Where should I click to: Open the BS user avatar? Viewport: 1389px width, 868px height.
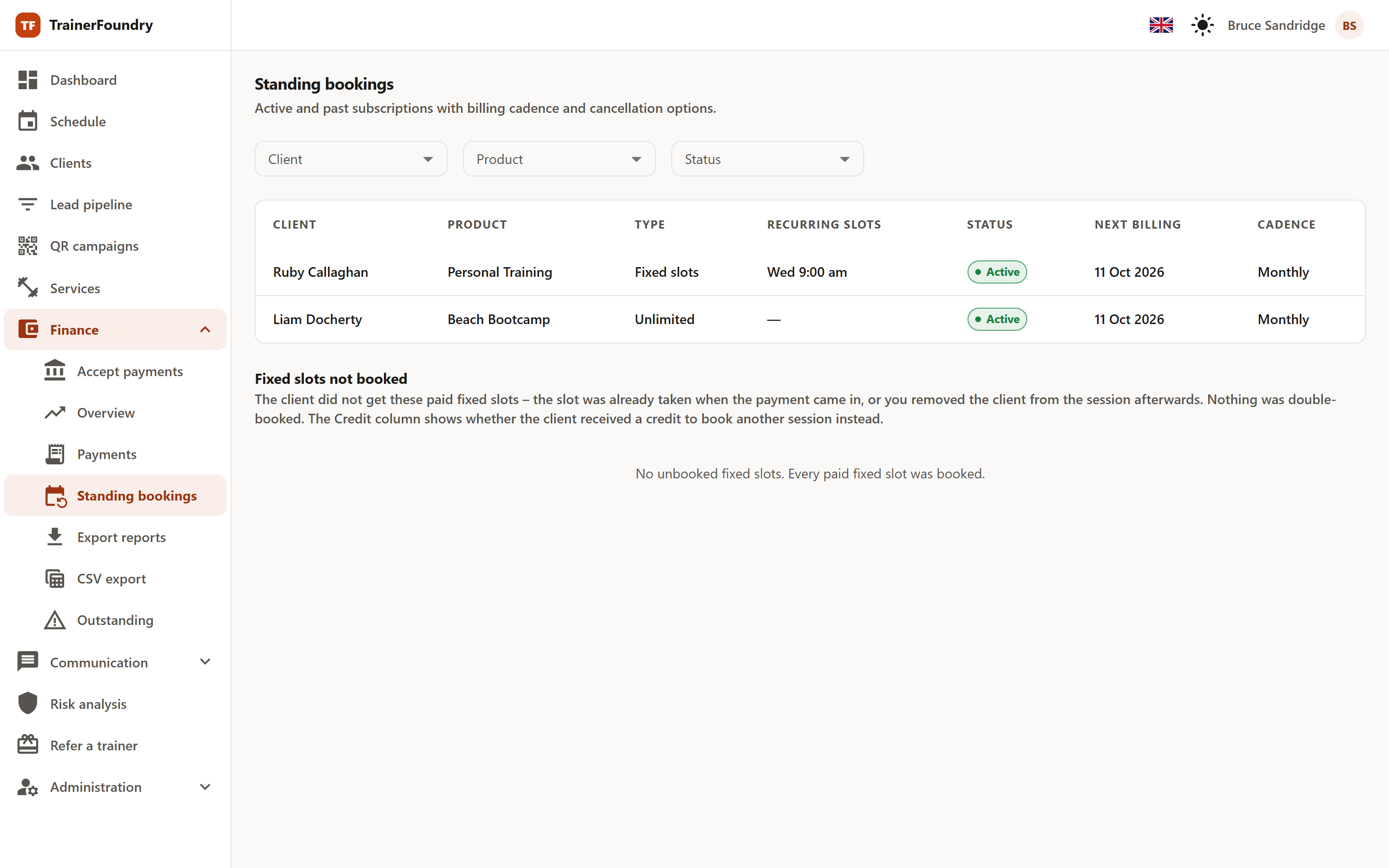point(1349,25)
